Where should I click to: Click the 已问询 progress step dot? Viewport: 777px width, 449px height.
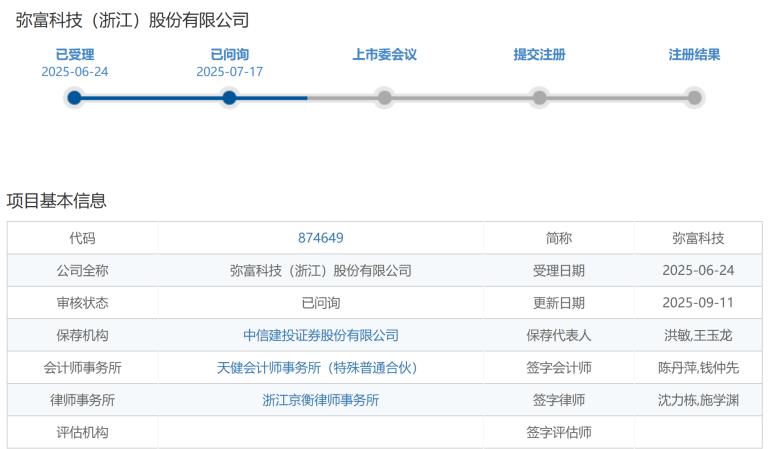(229, 98)
